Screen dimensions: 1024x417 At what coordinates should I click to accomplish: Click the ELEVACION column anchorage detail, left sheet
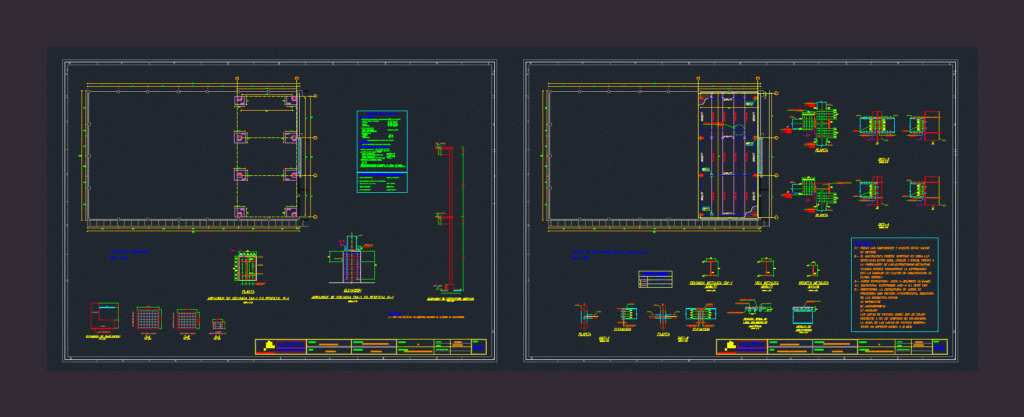pos(353,258)
